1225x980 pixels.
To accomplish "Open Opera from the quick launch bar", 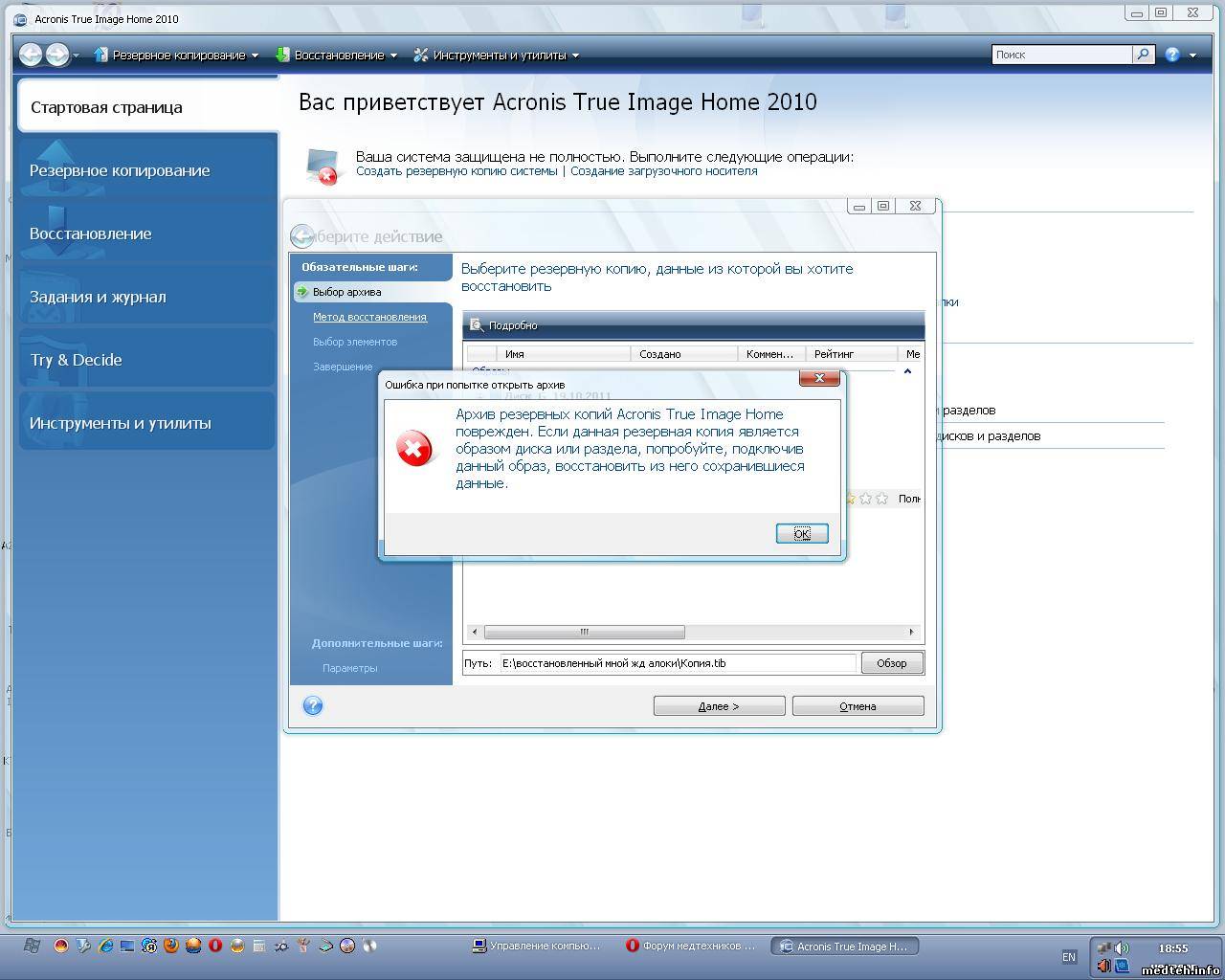I will pyautogui.click(x=215, y=946).
